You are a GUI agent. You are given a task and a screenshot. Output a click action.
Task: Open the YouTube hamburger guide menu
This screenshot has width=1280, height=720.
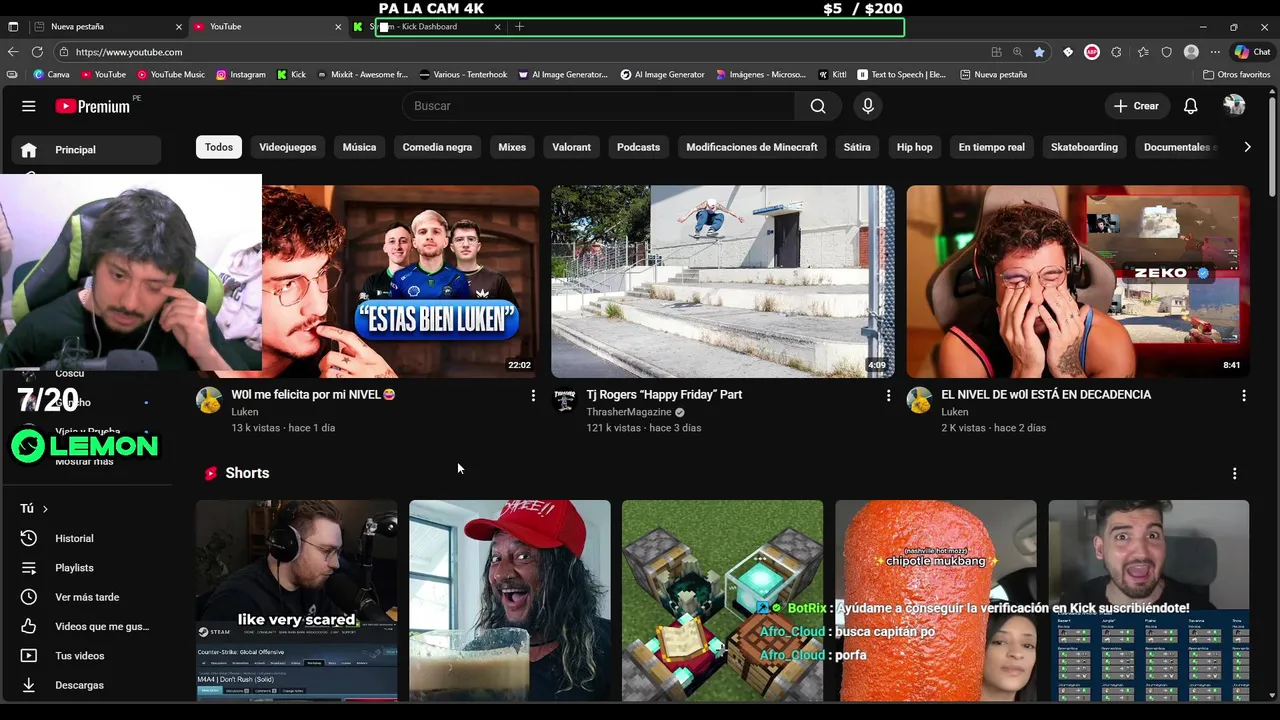click(29, 106)
